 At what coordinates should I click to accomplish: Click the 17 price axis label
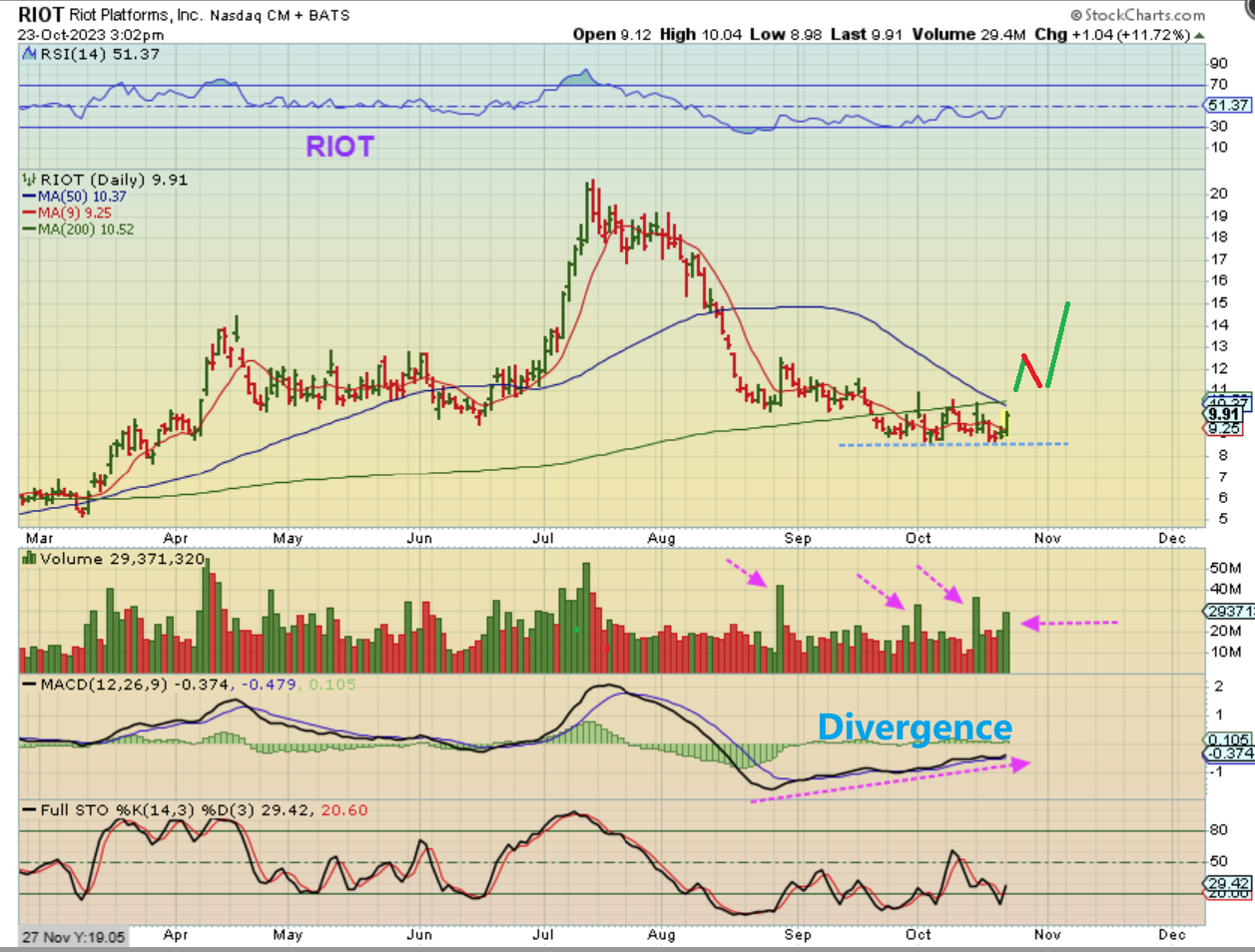tap(1219, 259)
